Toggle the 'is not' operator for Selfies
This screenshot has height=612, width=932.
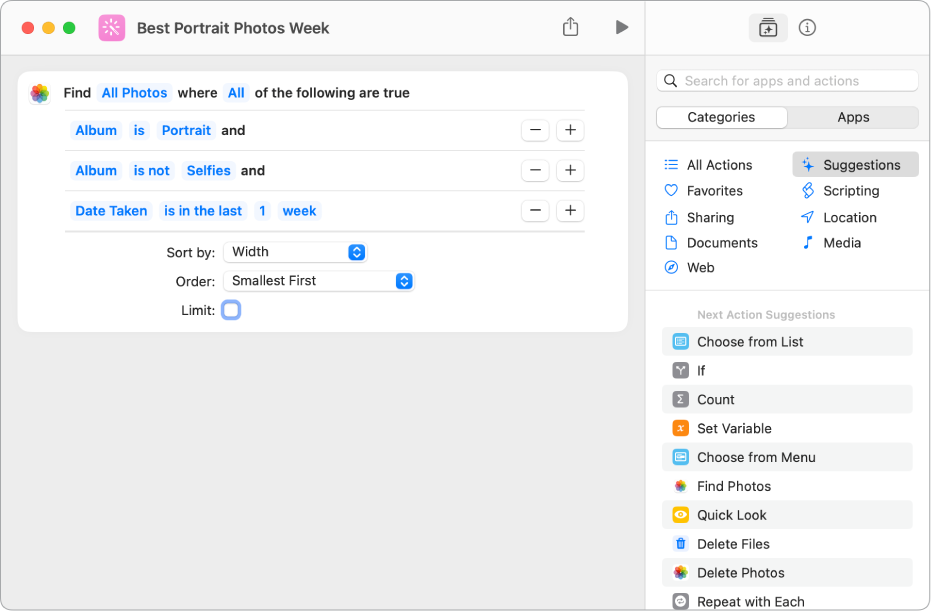tap(152, 171)
